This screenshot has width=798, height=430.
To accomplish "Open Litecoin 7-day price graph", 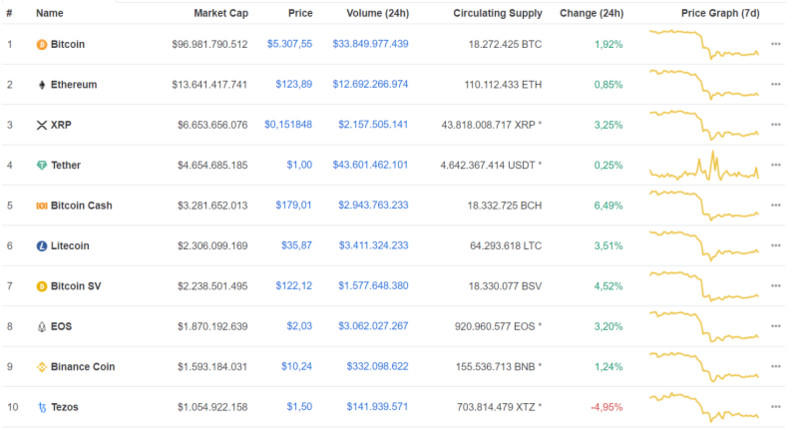I will (x=704, y=246).
